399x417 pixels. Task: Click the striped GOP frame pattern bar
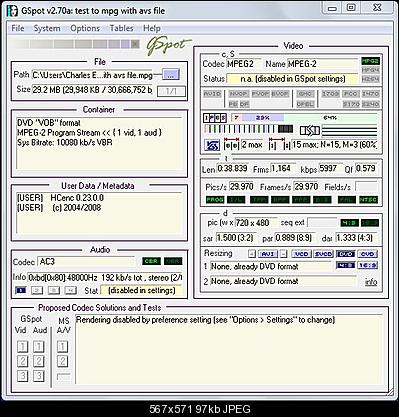click(x=249, y=129)
